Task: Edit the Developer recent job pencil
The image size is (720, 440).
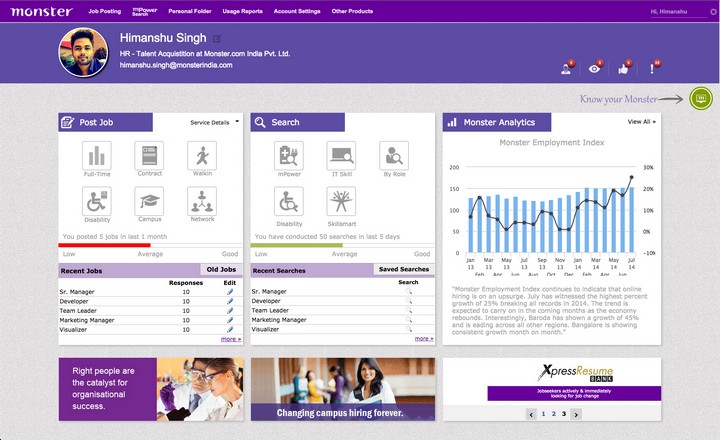Action: click(230, 301)
